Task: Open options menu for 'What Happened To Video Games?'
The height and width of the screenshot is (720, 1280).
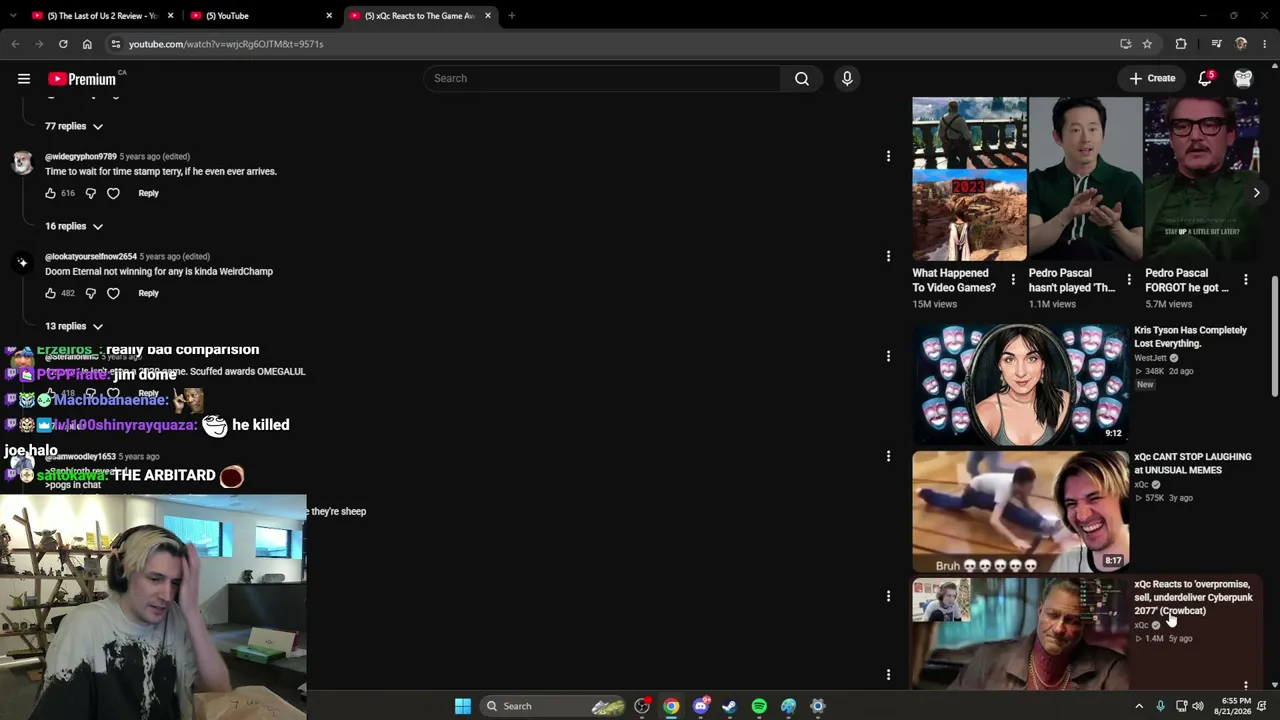Action: (1013, 280)
